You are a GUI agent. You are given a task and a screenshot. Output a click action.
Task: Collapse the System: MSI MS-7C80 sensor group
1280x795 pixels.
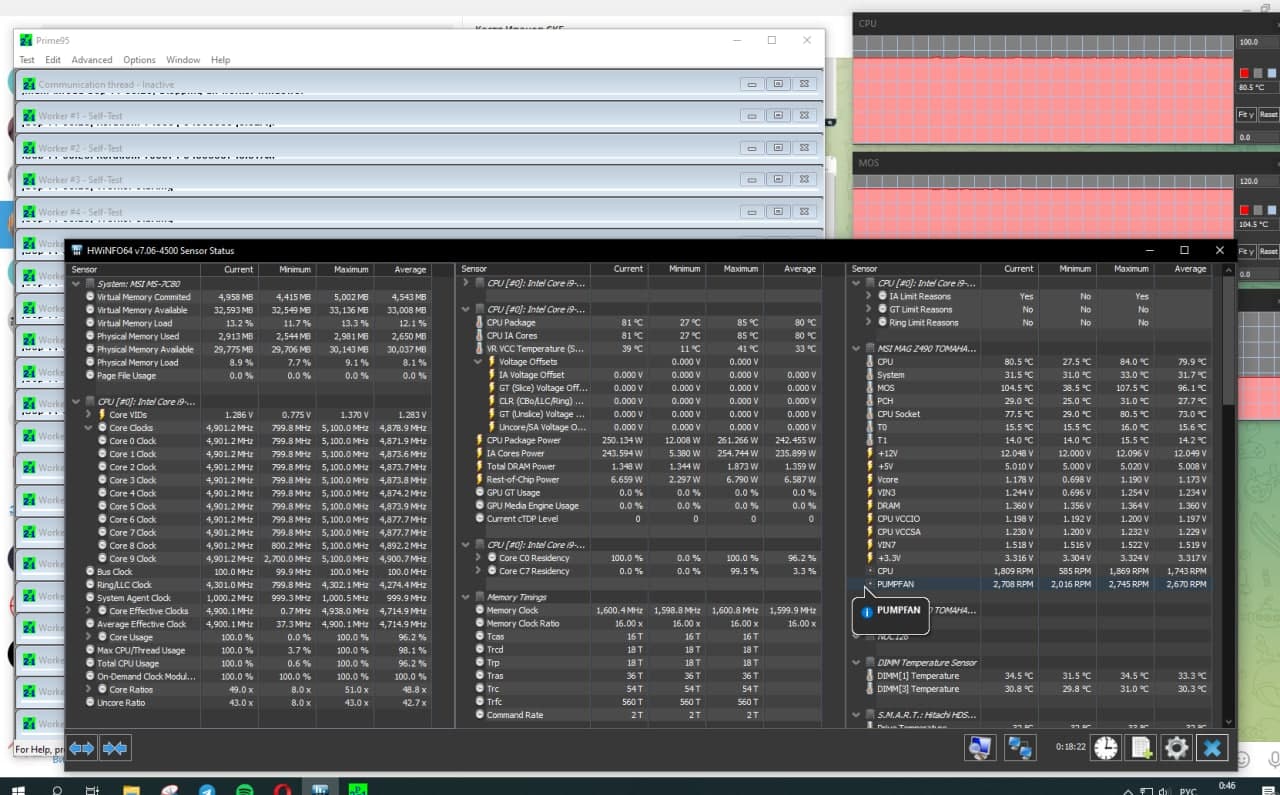pyautogui.click(x=76, y=284)
